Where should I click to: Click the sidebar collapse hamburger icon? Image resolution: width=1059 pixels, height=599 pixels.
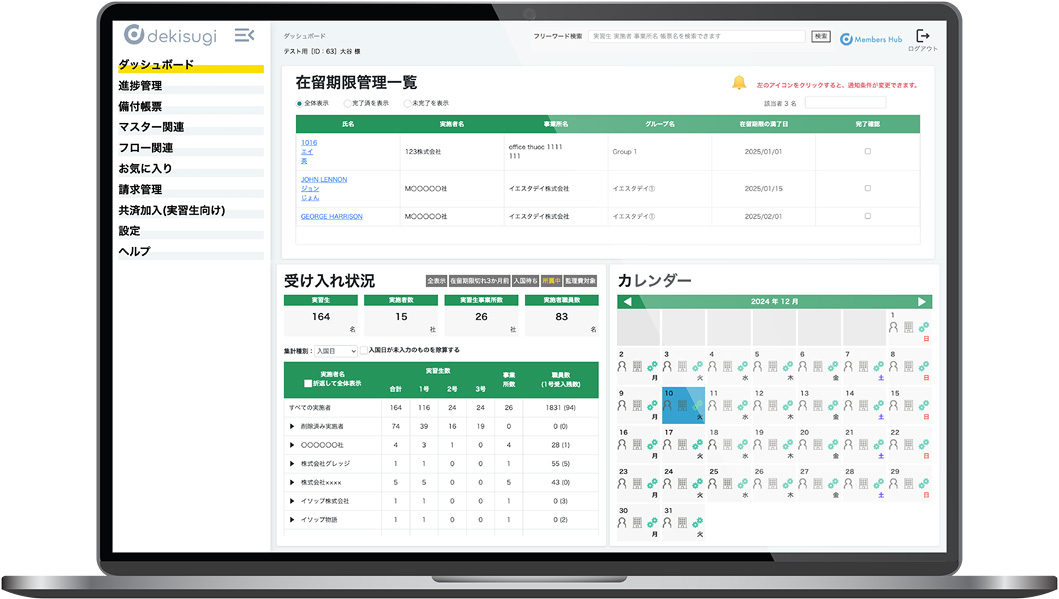coord(243,33)
